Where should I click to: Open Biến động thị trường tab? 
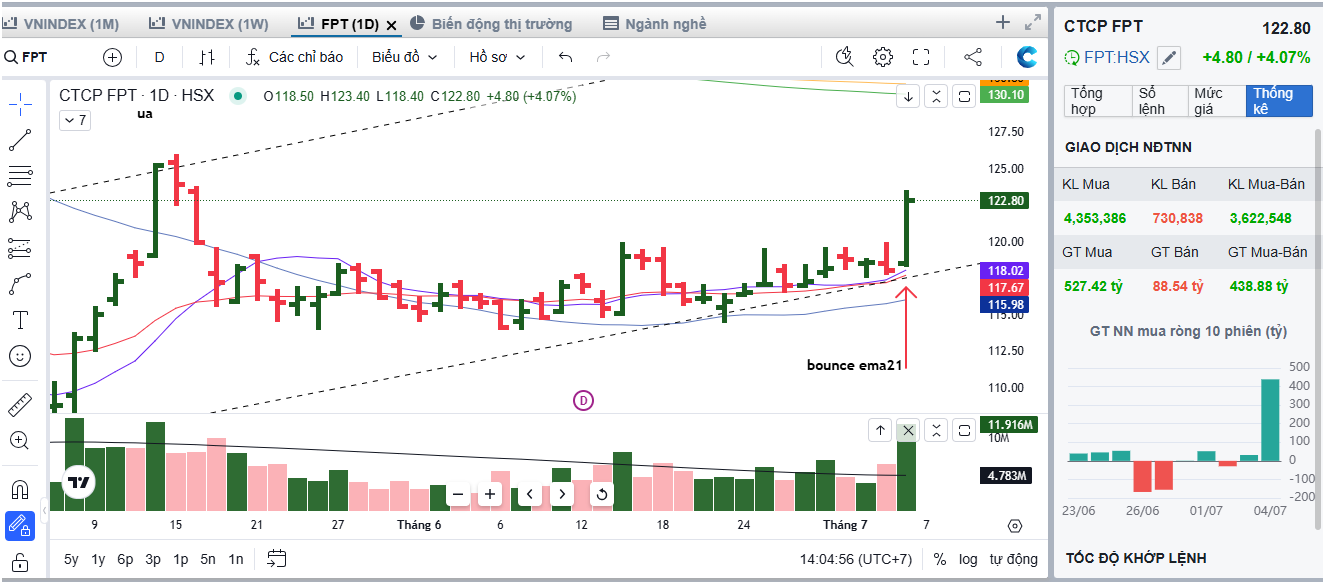491,23
